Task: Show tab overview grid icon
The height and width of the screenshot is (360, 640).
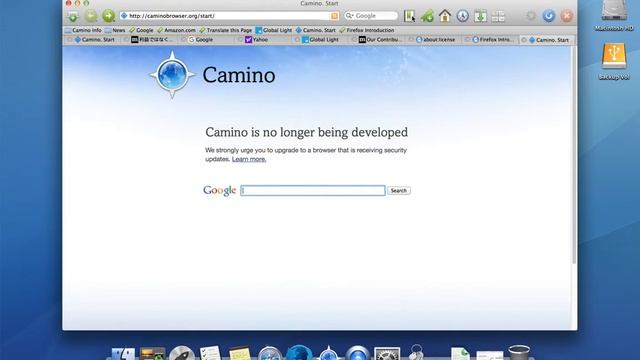Action: (x=498, y=16)
